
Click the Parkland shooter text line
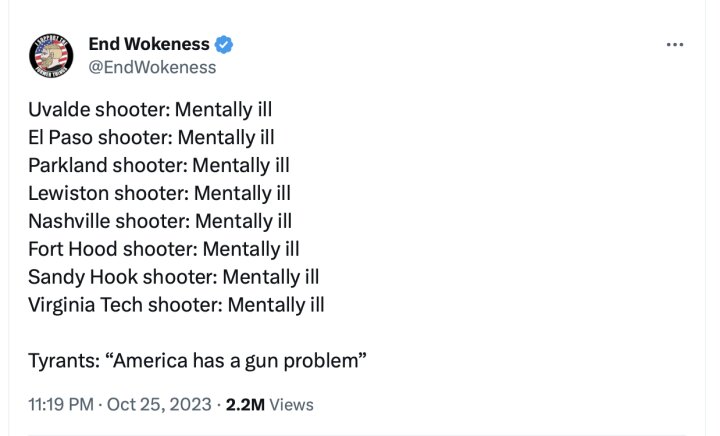(159, 165)
